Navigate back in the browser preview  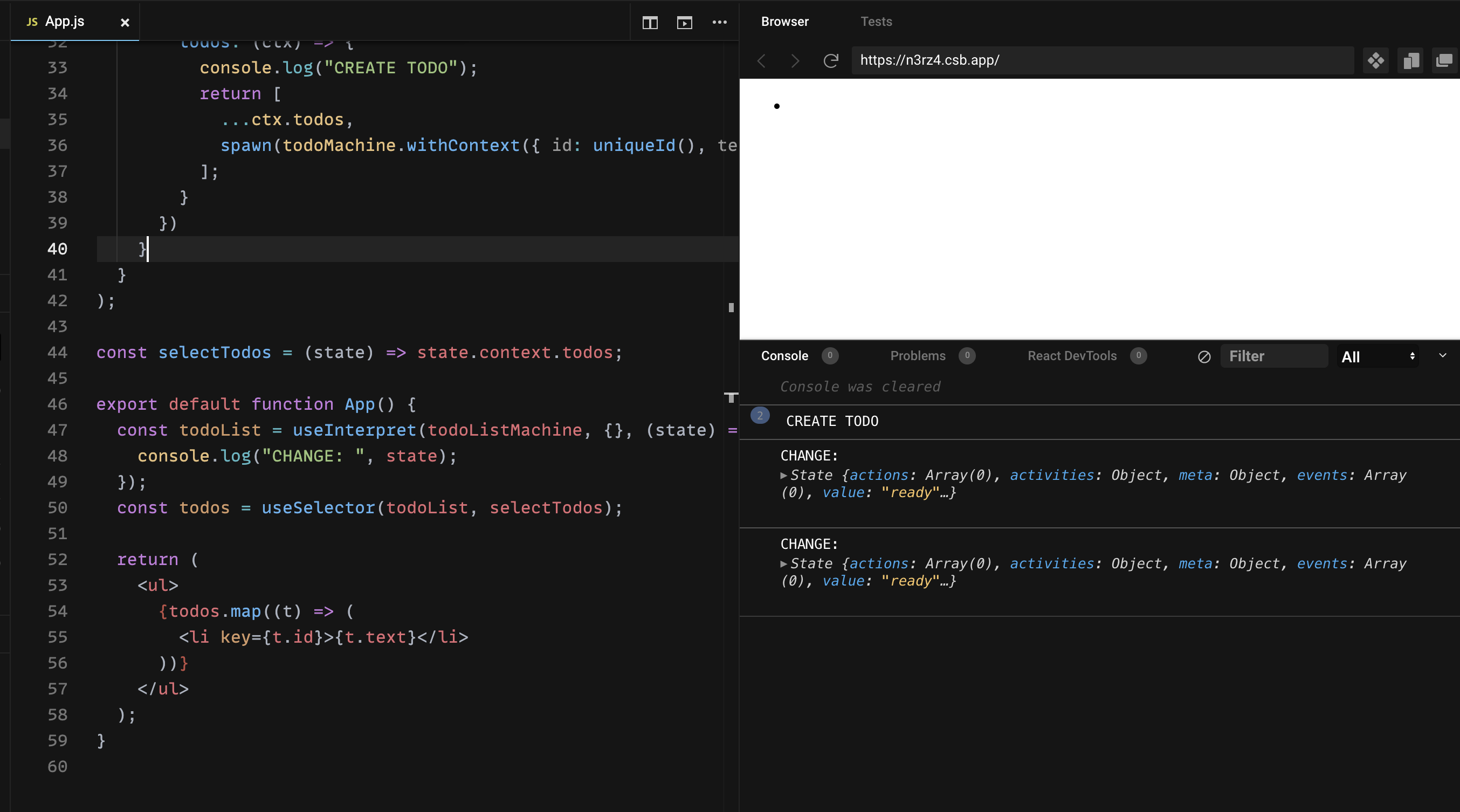point(762,60)
